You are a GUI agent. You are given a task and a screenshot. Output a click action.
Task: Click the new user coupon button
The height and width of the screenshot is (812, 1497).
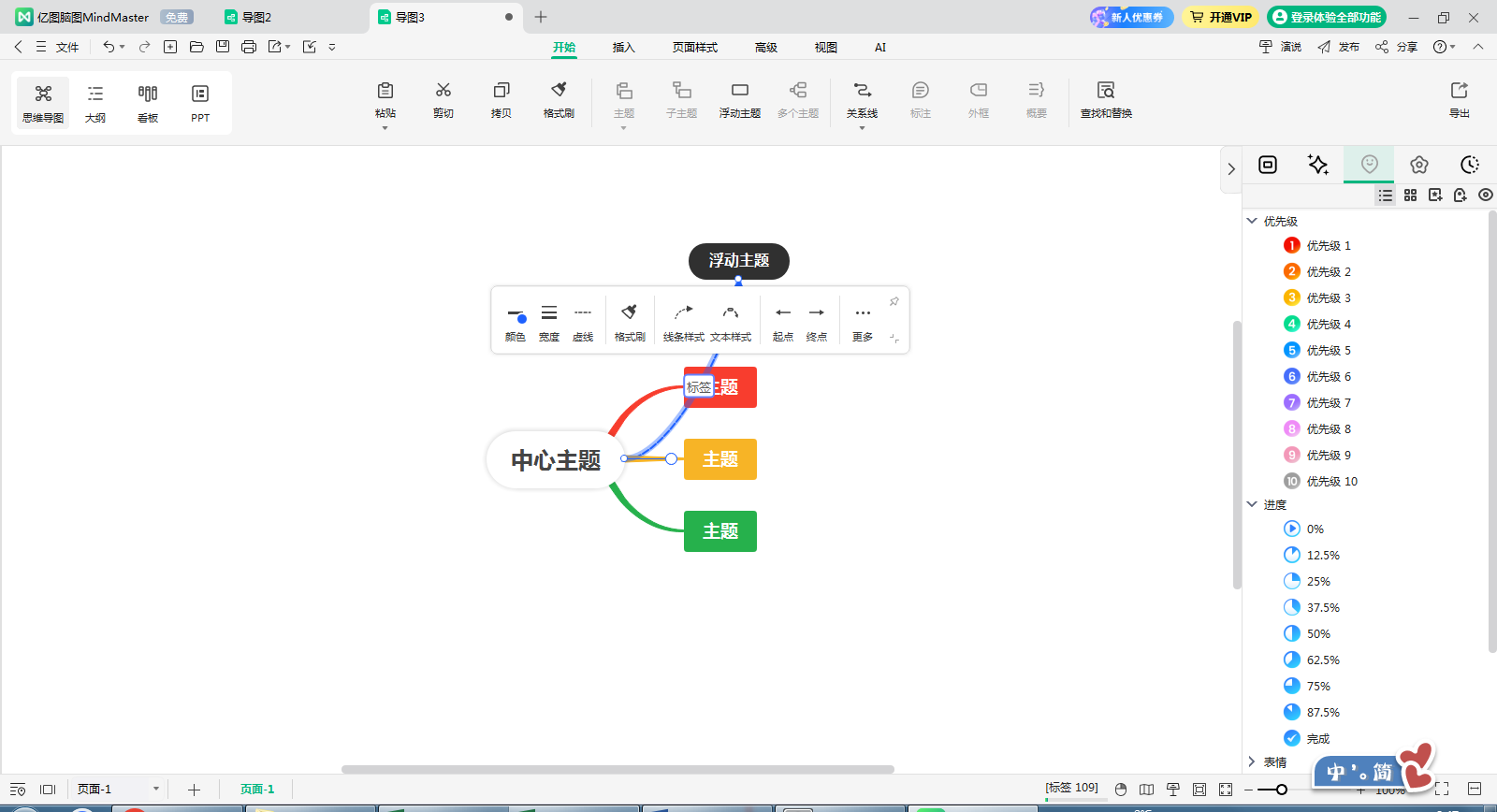pyautogui.click(x=1131, y=17)
